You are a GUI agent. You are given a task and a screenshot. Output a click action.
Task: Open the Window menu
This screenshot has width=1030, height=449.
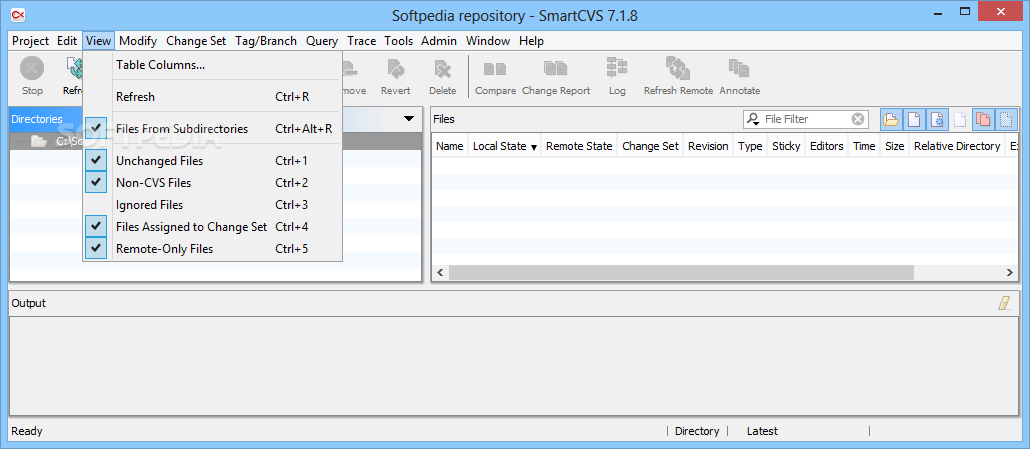[488, 41]
